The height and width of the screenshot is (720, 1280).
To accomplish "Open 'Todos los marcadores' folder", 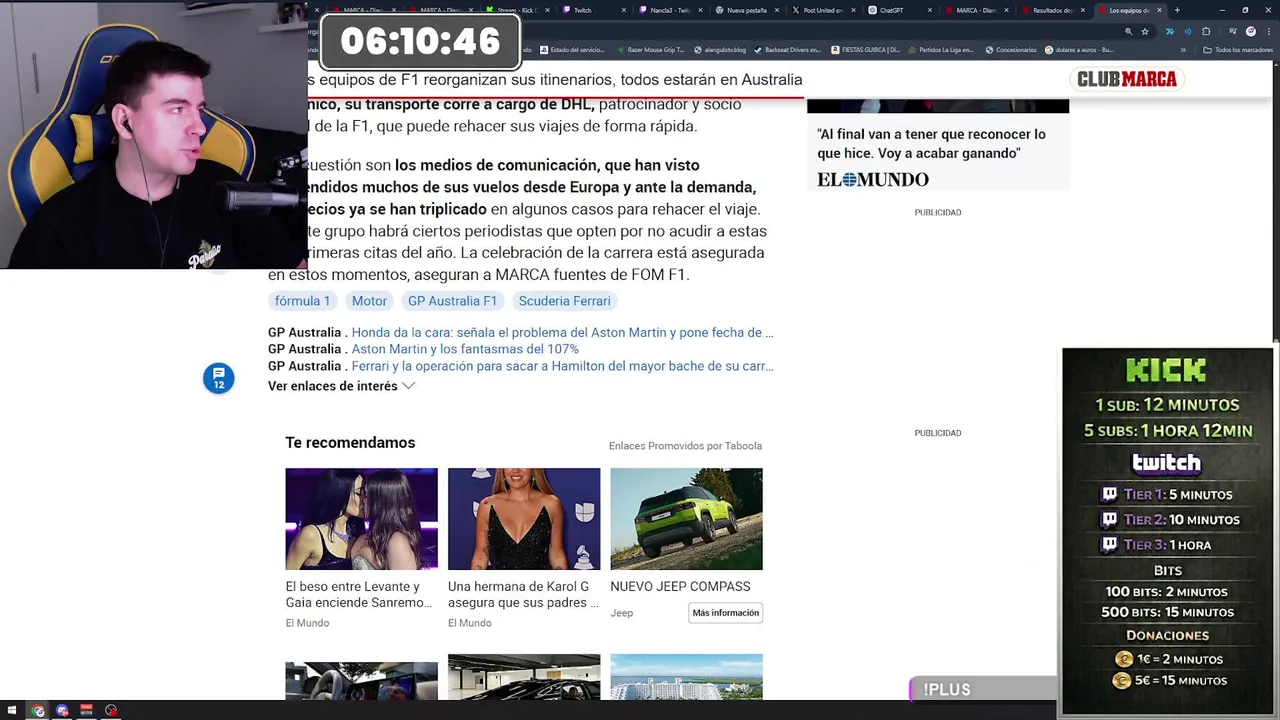I will (x=1239, y=49).
